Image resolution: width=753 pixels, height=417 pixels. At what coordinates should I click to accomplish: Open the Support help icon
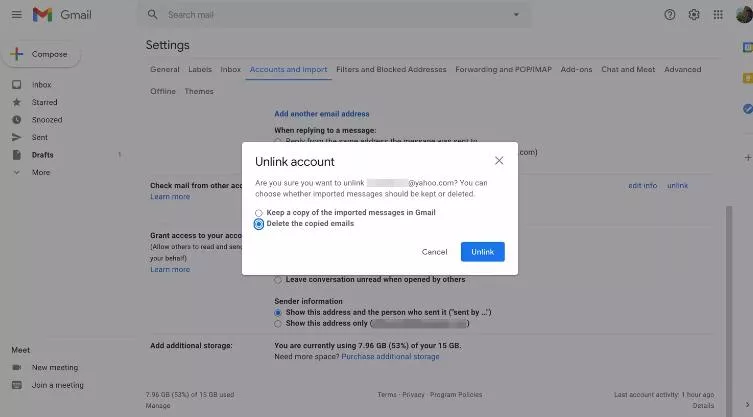[x=669, y=15]
